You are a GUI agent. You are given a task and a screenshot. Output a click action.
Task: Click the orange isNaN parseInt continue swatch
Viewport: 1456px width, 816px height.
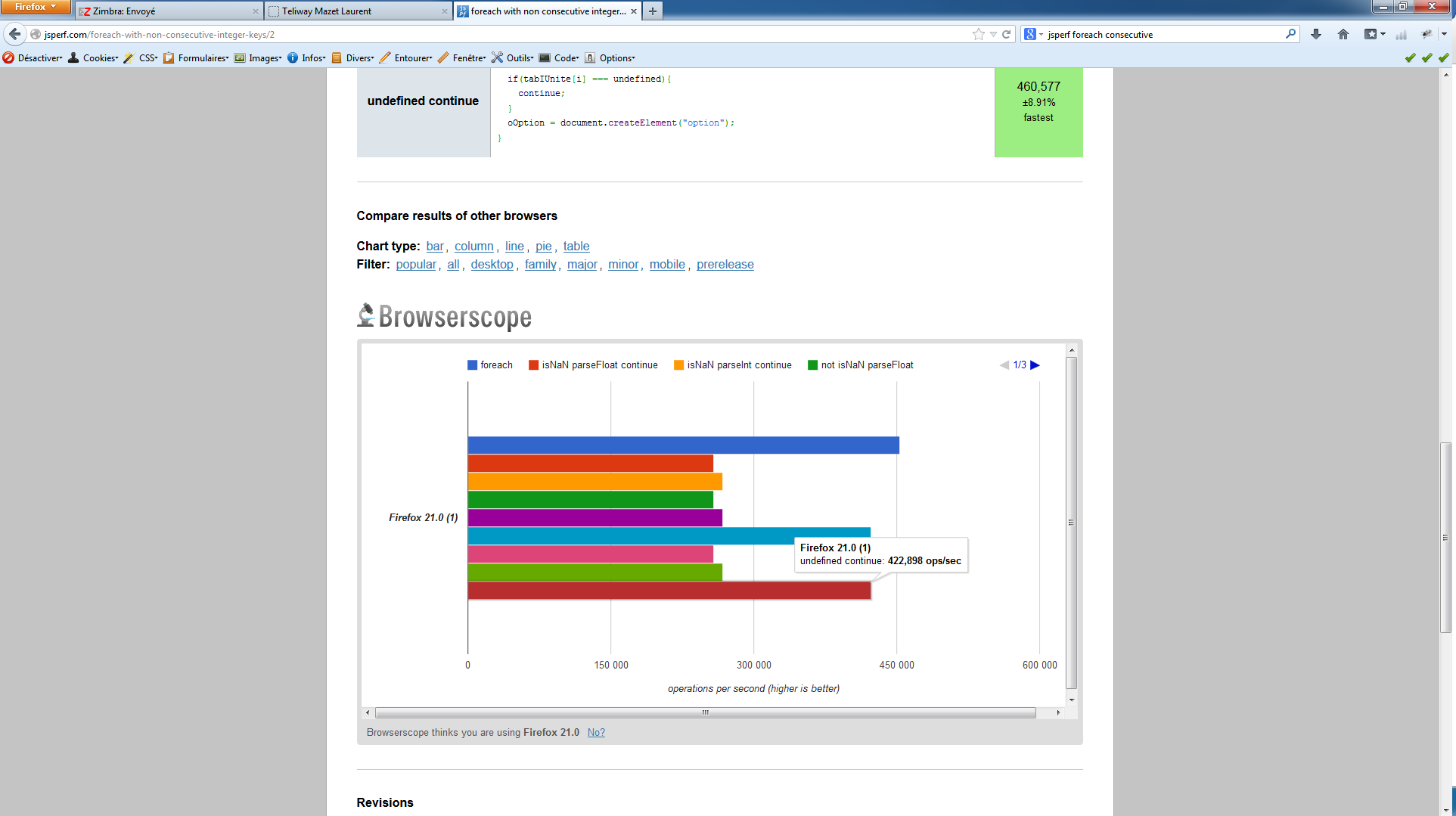[x=678, y=365]
